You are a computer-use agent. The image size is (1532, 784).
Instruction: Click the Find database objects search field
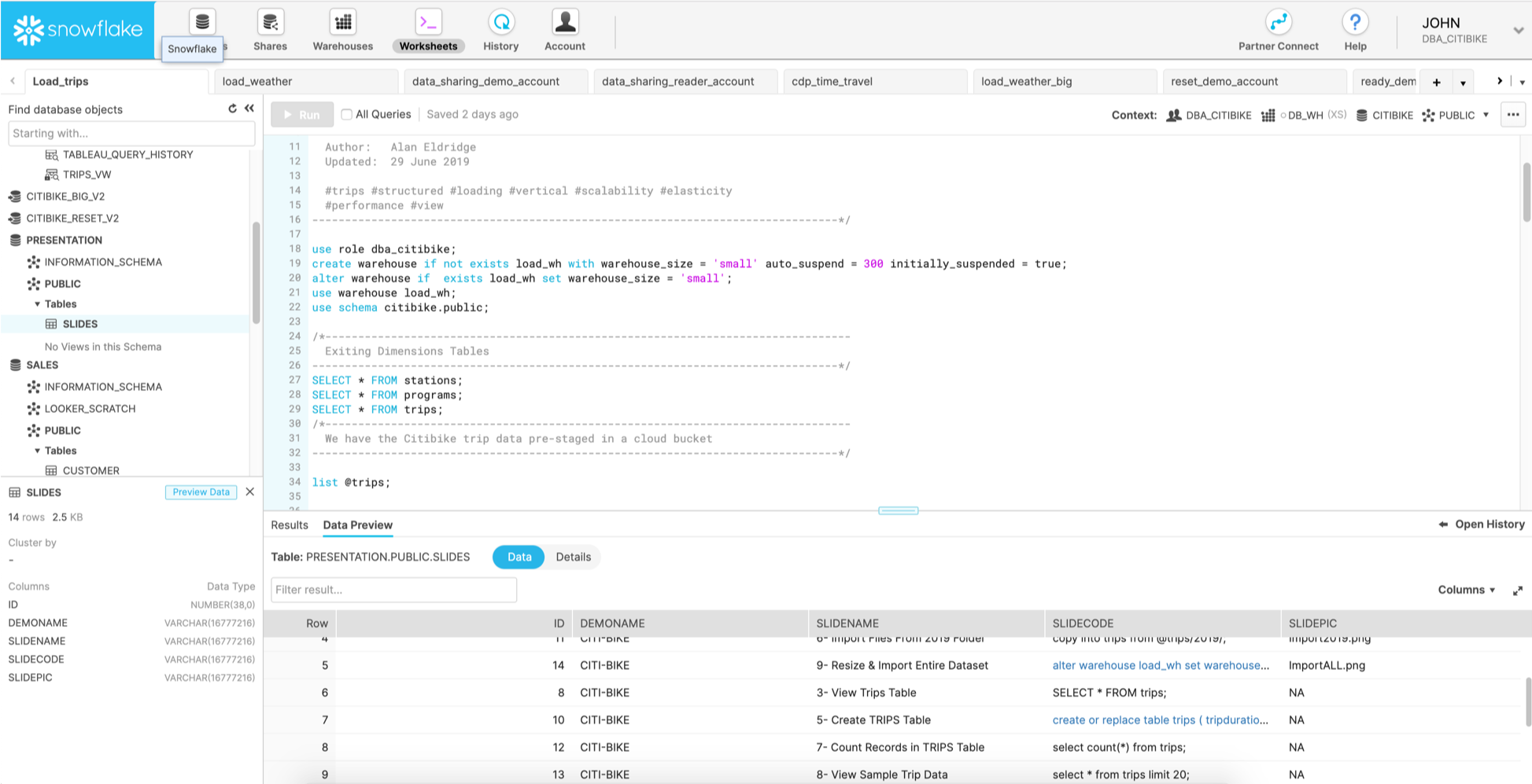coord(131,133)
